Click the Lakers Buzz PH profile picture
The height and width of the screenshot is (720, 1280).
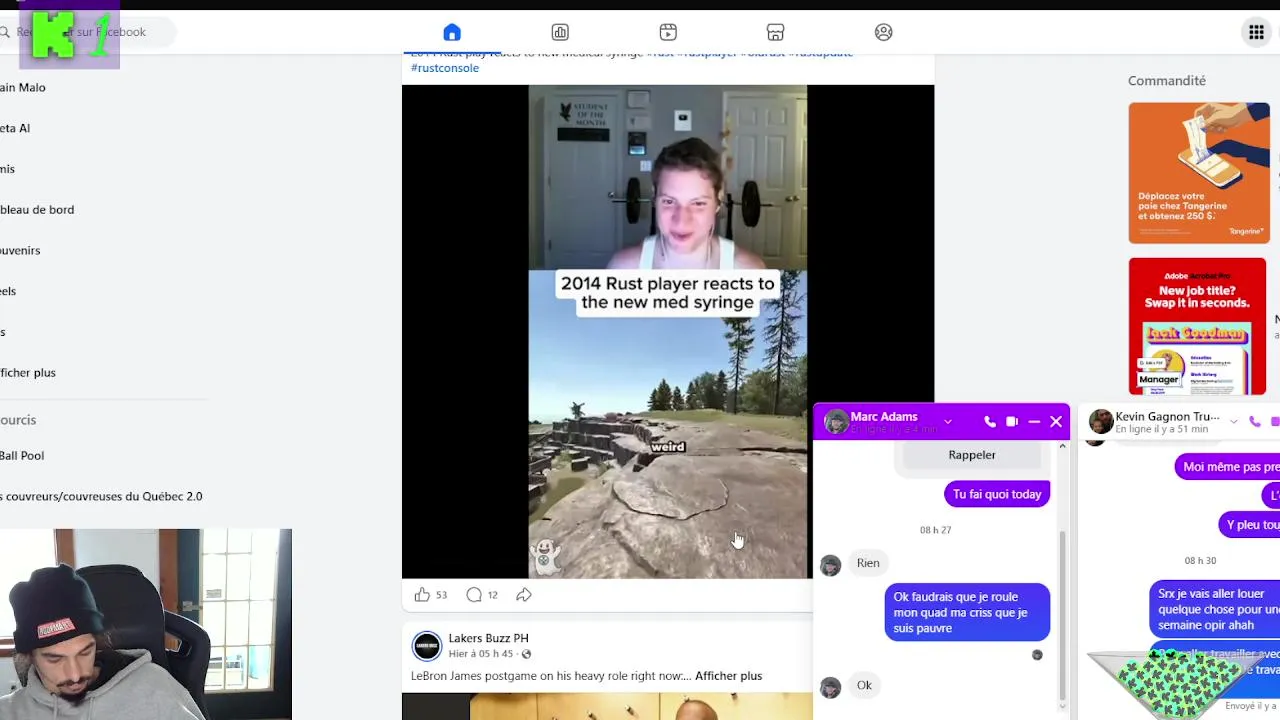coord(427,645)
